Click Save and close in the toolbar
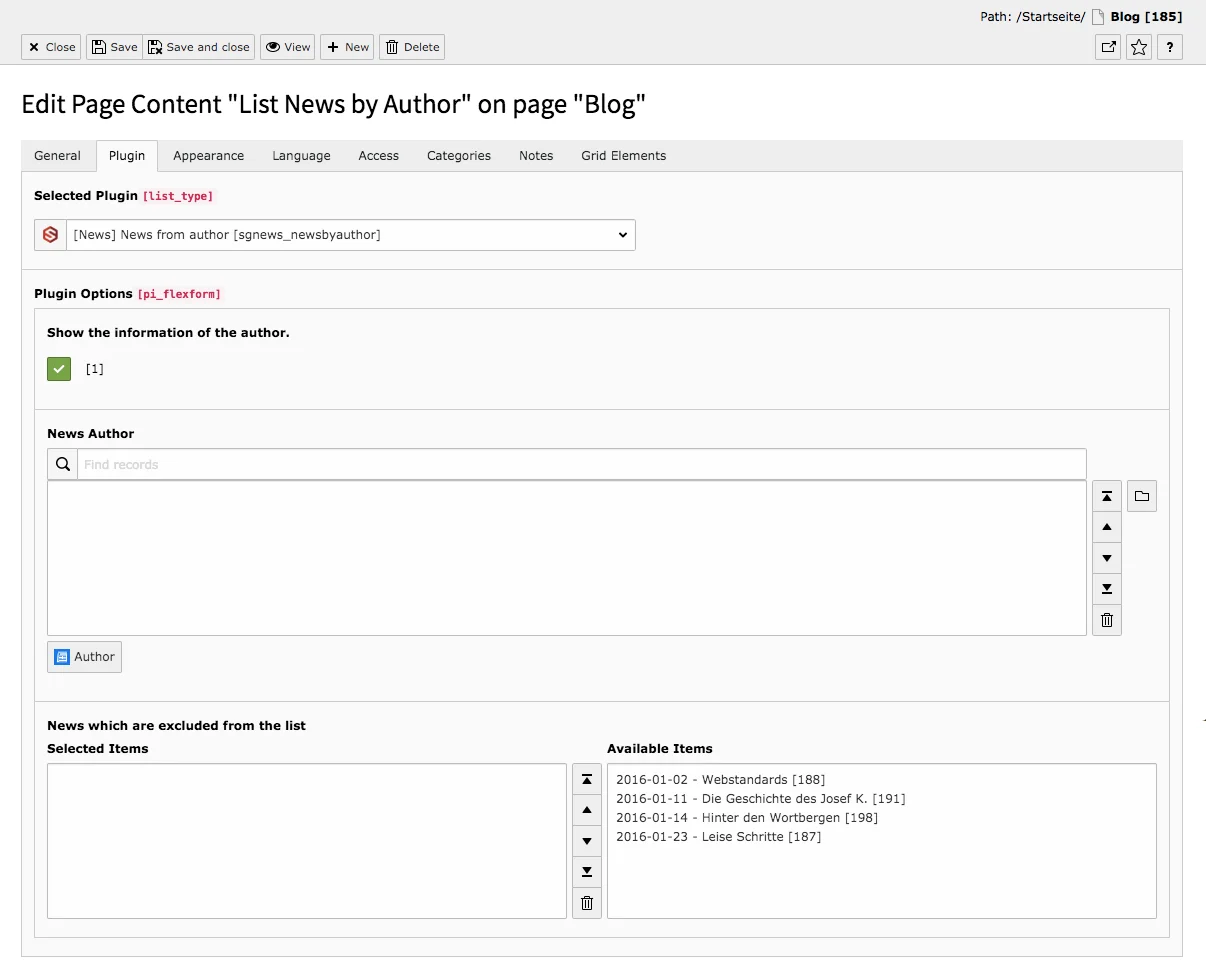This screenshot has width=1206, height=962. tap(199, 47)
